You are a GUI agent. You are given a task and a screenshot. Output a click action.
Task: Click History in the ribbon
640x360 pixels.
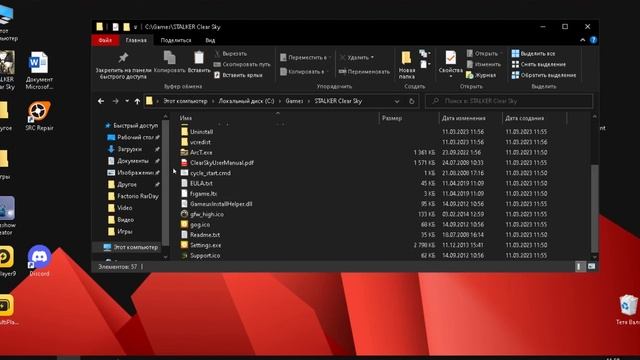click(x=481, y=75)
